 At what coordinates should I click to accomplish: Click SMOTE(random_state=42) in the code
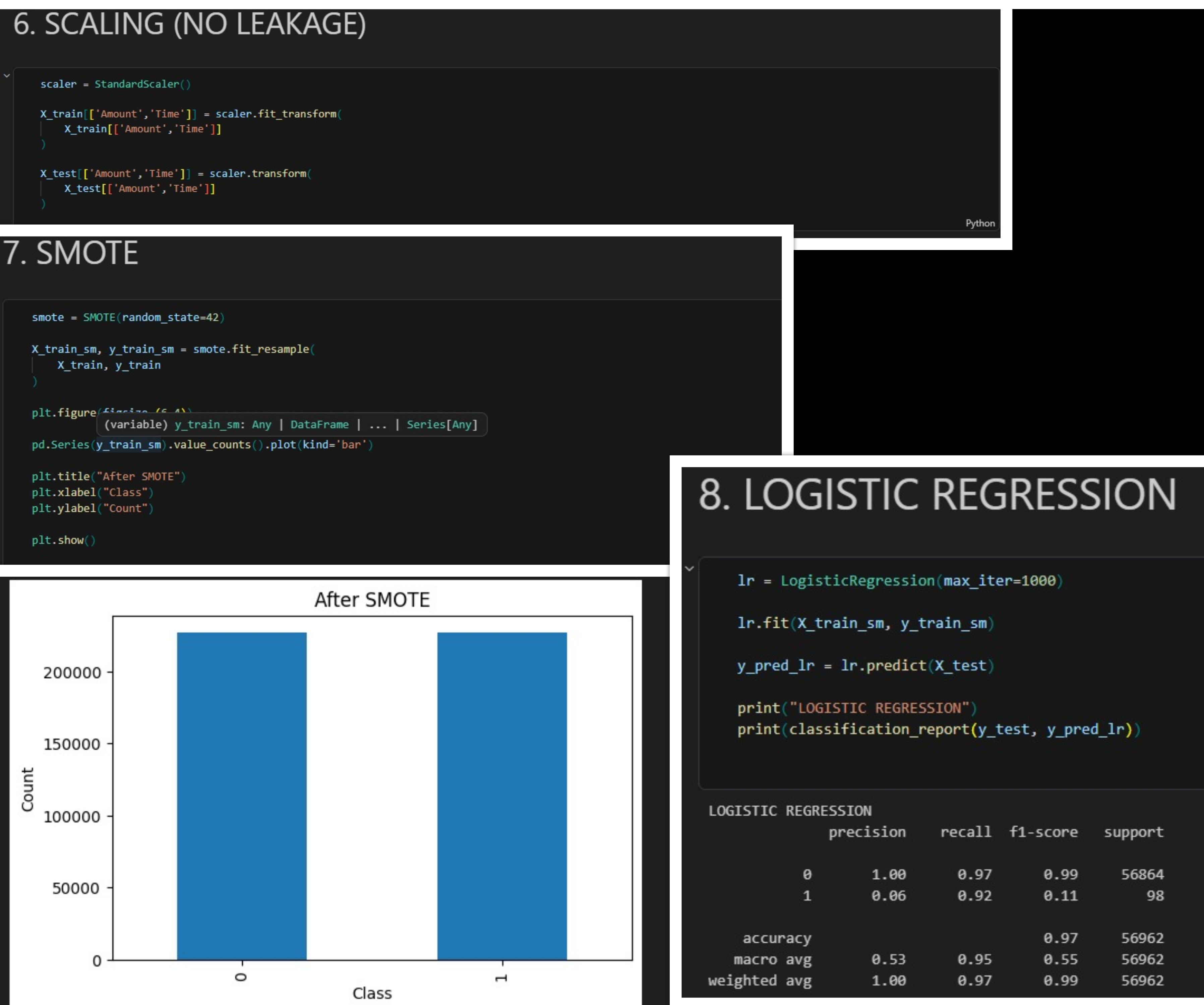[153, 317]
